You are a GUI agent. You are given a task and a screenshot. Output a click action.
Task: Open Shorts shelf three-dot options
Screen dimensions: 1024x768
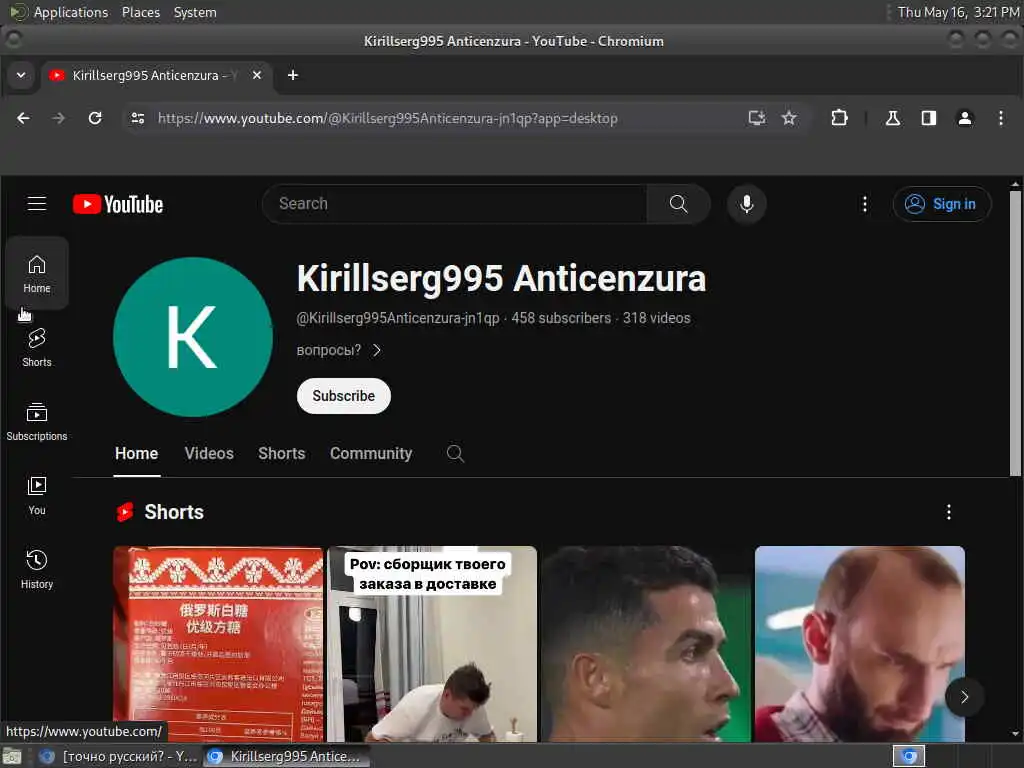[948, 512]
